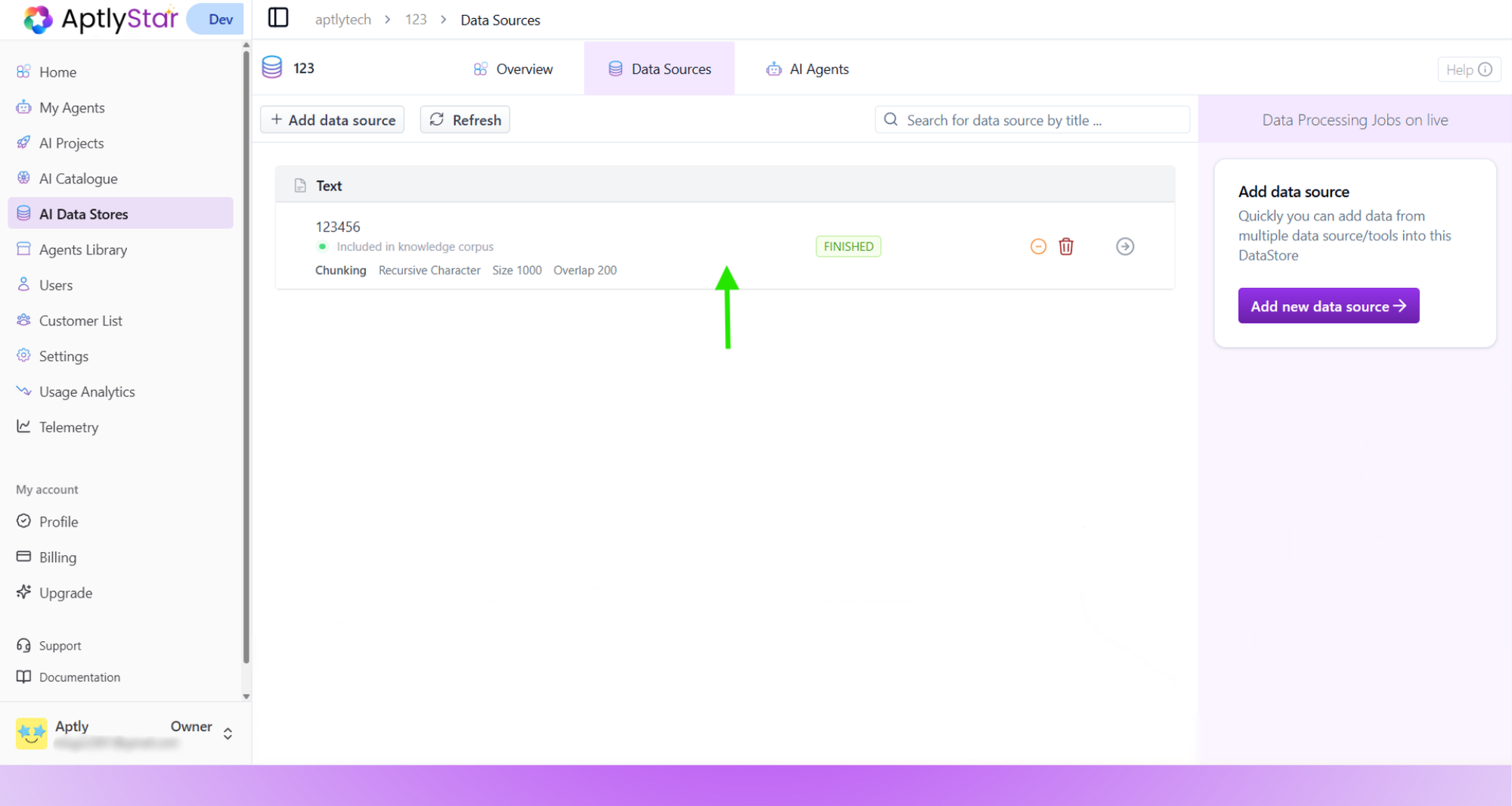Image resolution: width=1512 pixels, height=806 pixels.
Task: Open Profile under My account
Action: click(x=121, y=522)
